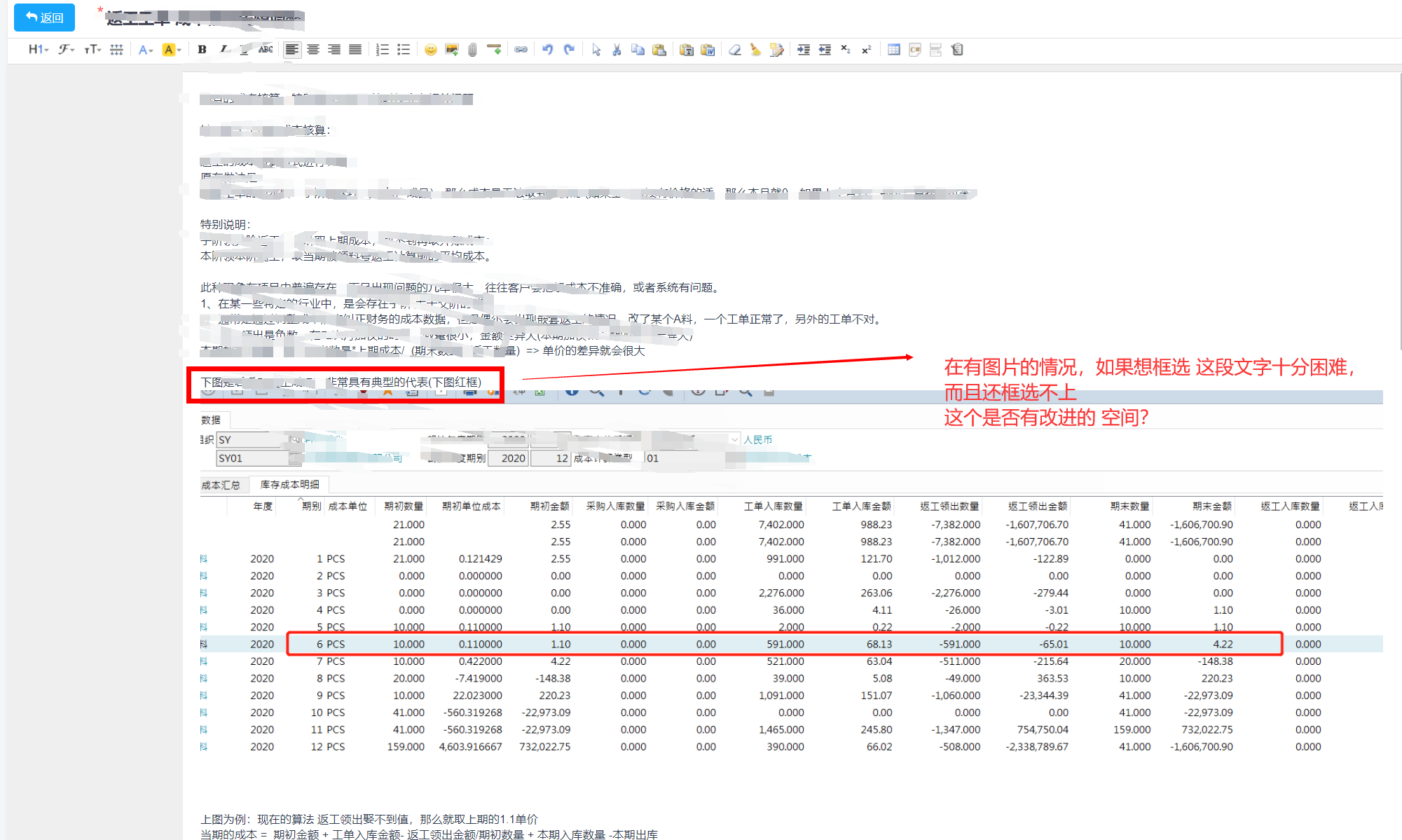The image size is (1402, 840).
Task: Align text center
Action: 313,50
